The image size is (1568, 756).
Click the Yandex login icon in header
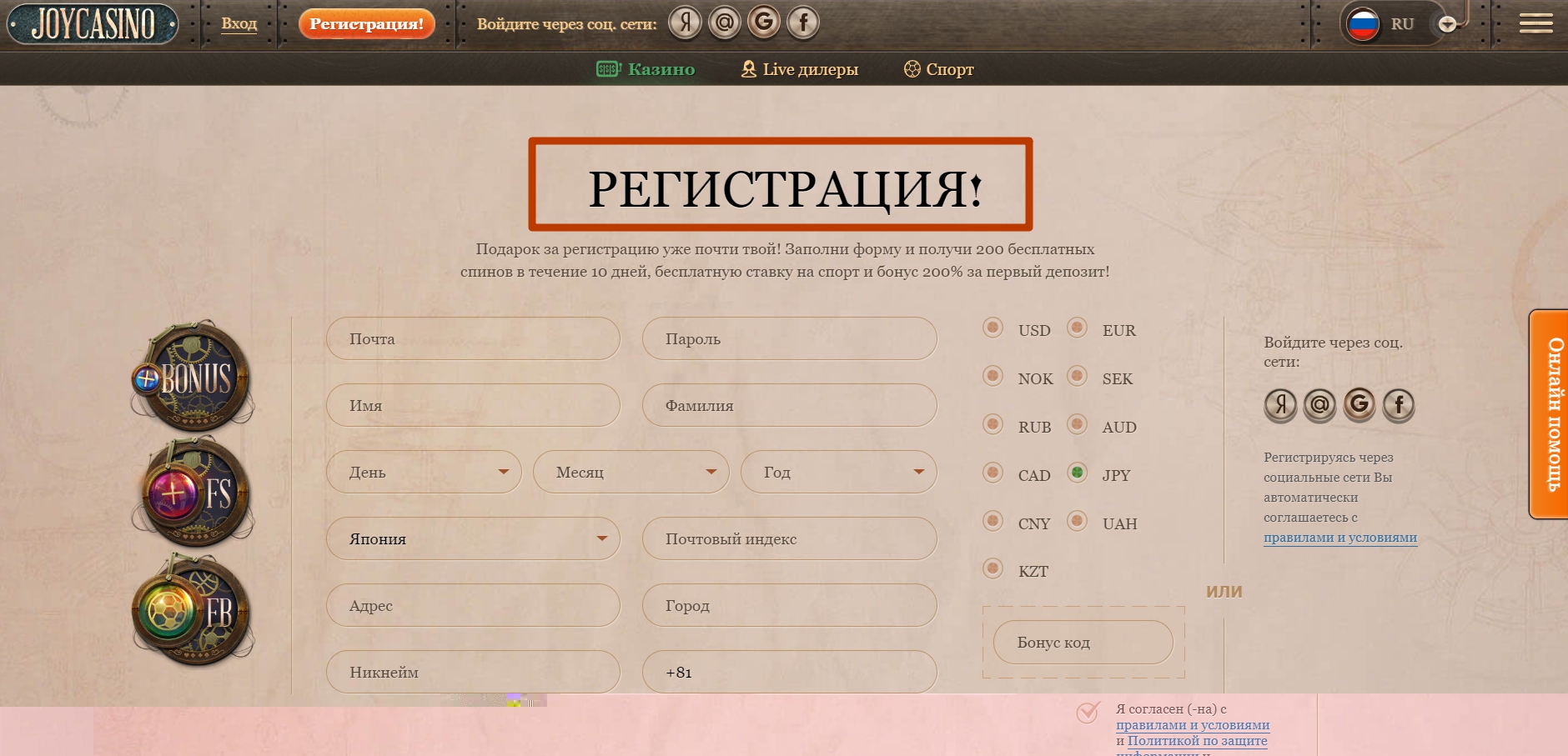click(x=685, y=23)
